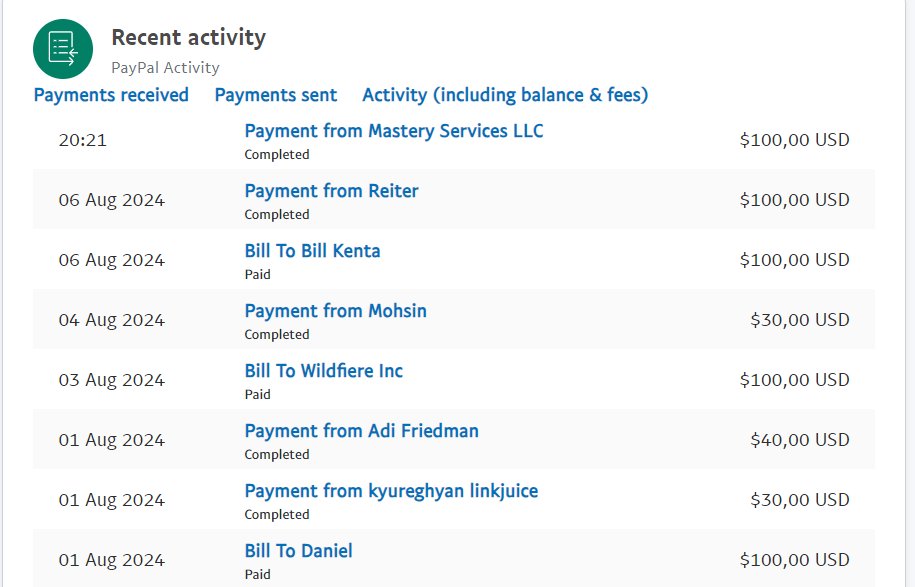Switch to the Payments sent tab
This screenshot has height=587, width=915.
276,95
